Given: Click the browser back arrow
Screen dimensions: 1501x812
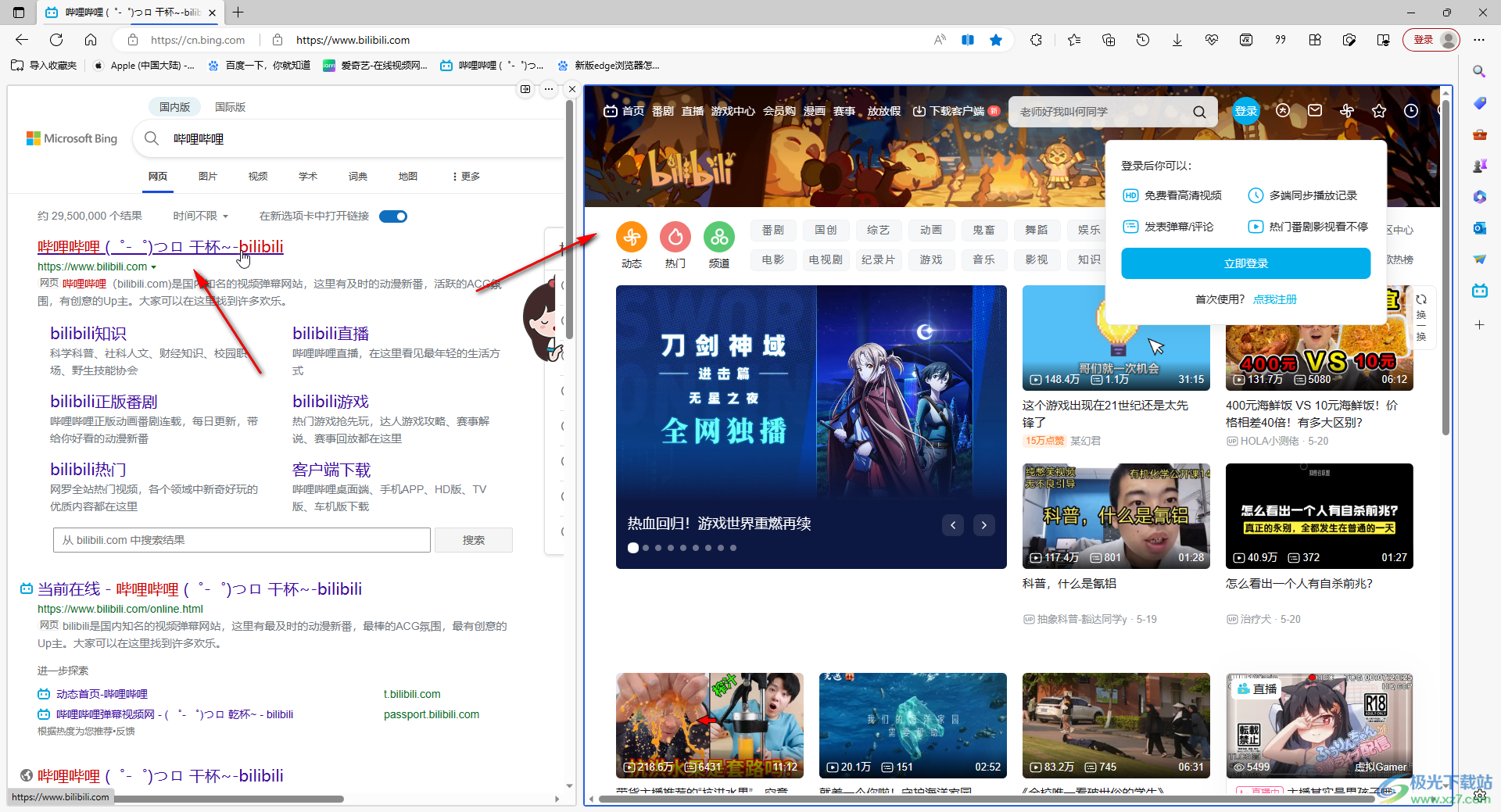Looking at the screenshot, I should pos(22,40).
